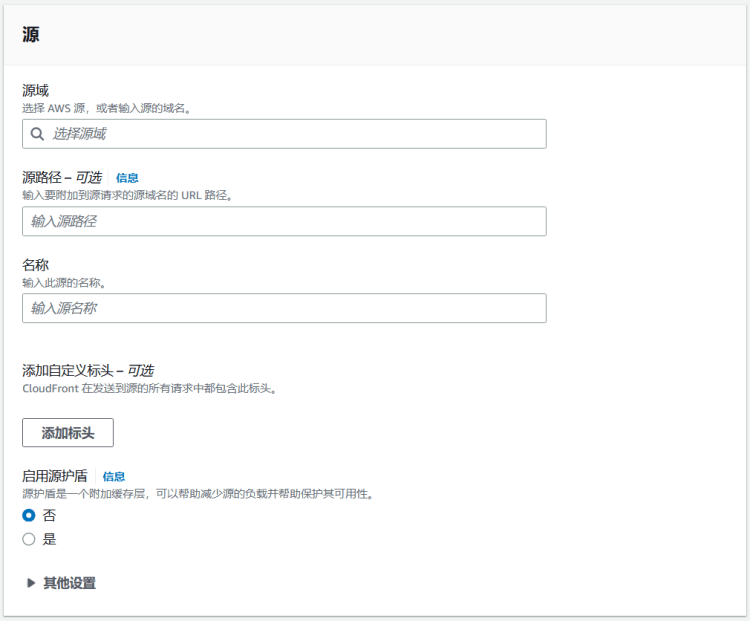Select the 否 radio button
Image resolution: width=750 pixels, height=621 pixels.
29,516
